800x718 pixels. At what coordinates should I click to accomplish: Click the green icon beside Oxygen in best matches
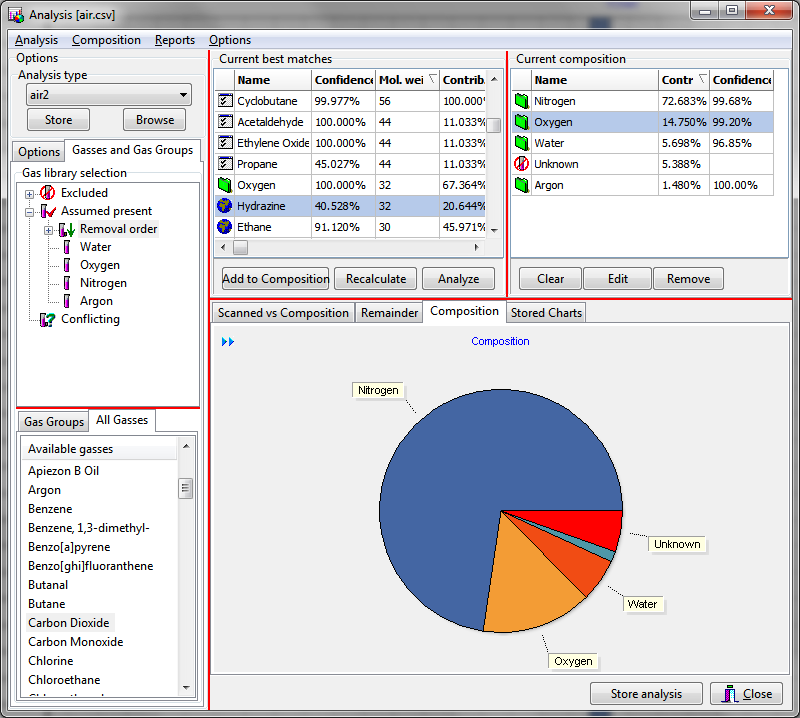[225, 185]
